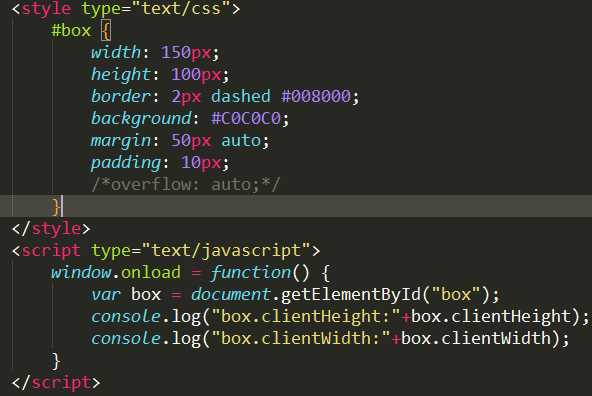Click the box.clientHeight expression after plus
Screen dimensions: 592x396
click(x=490, y=316)
